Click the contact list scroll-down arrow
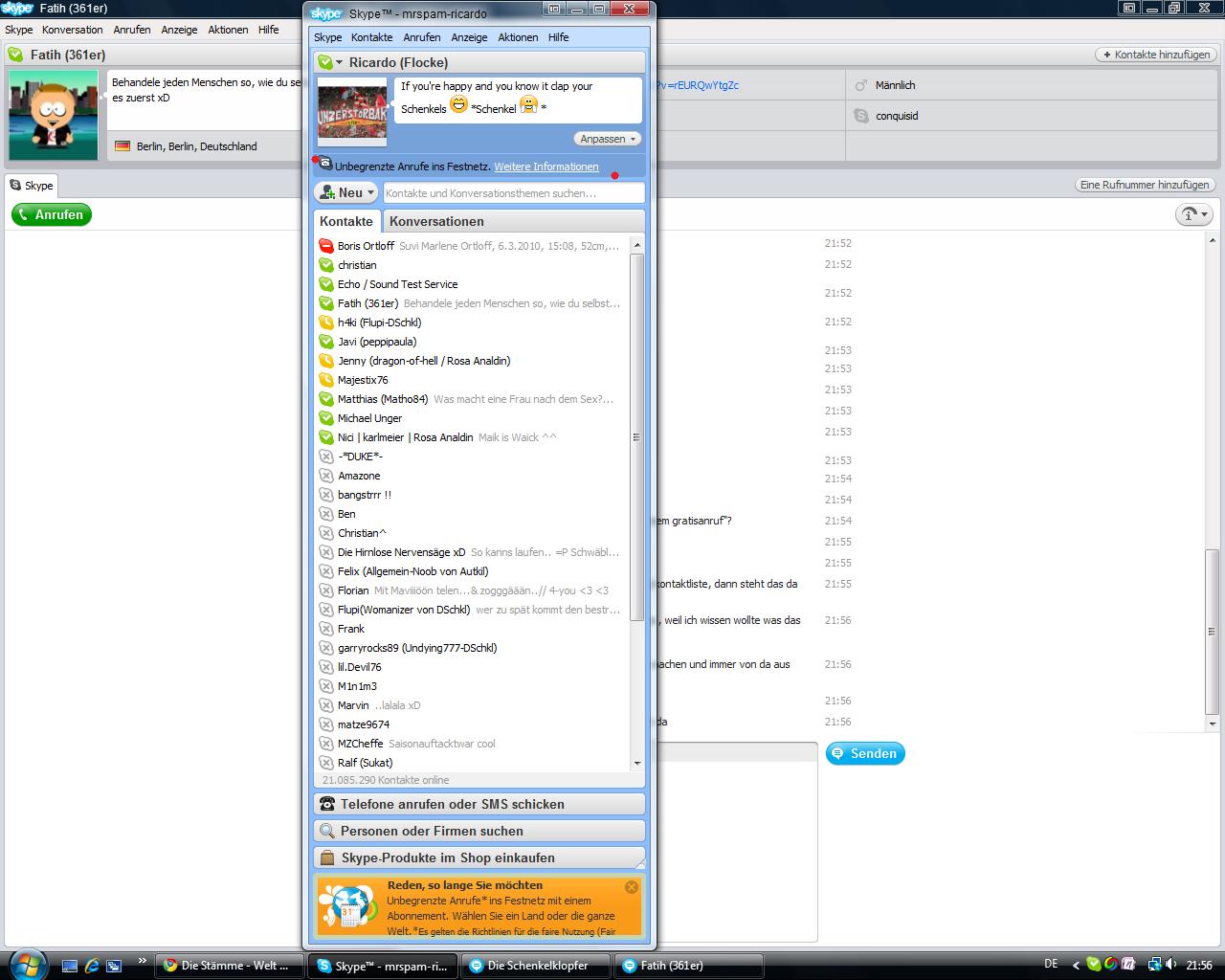Screen dimensions: 1225x980 coord(637,764)
